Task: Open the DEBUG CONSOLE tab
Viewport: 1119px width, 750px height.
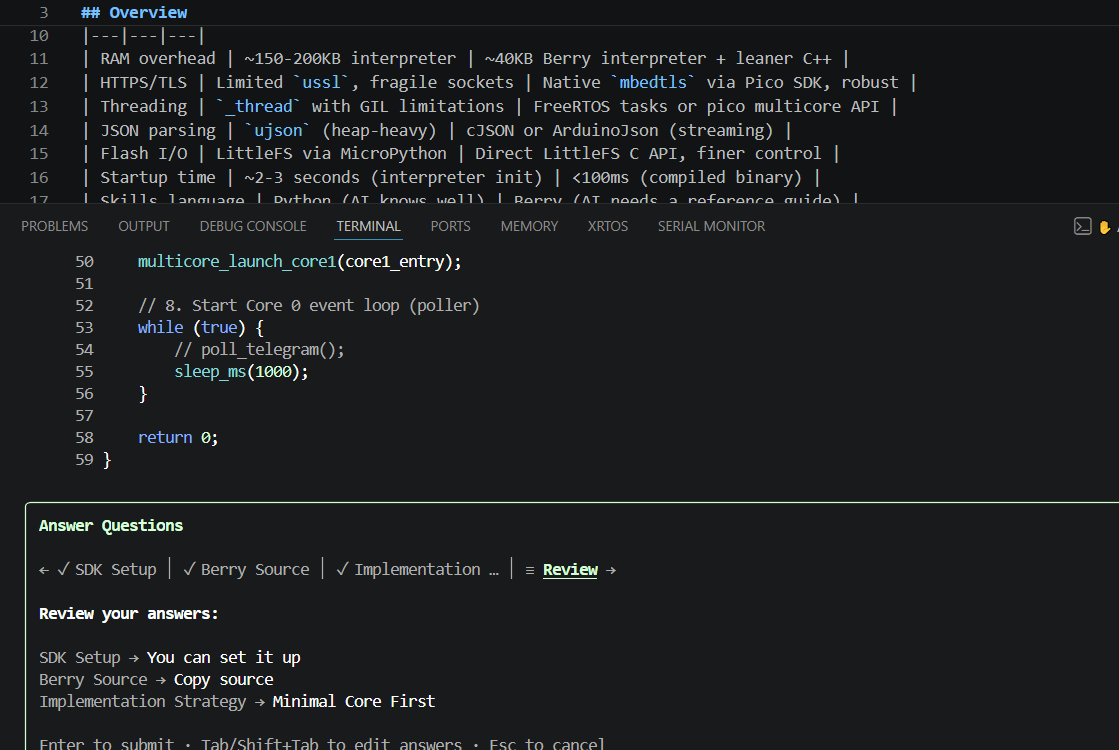Action: click(x=253, y=226)
